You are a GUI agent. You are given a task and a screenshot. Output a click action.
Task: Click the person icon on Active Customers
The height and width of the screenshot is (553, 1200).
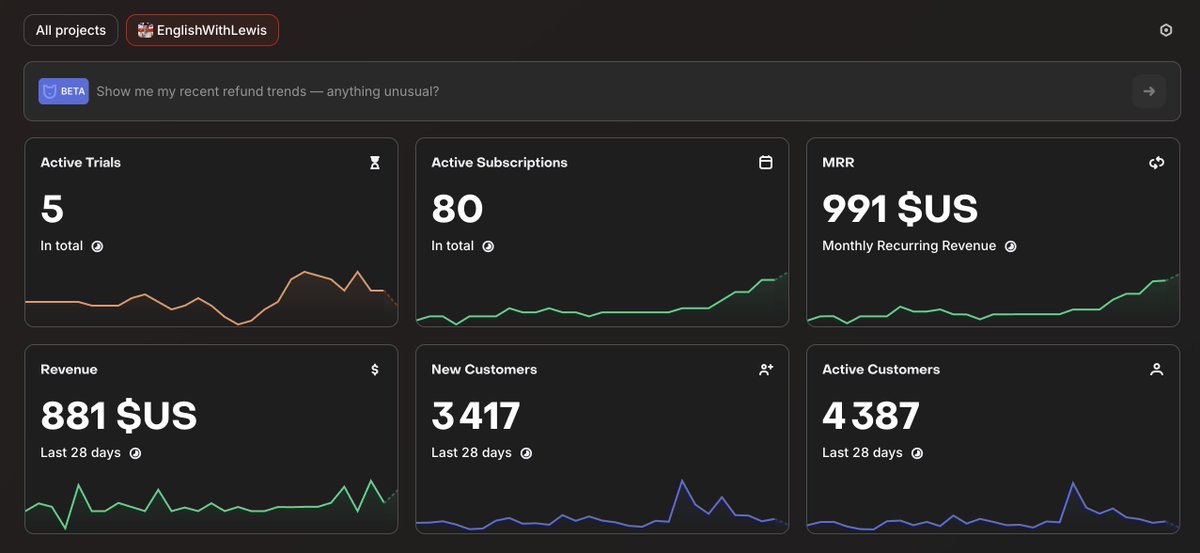[x=1157, y=369]
